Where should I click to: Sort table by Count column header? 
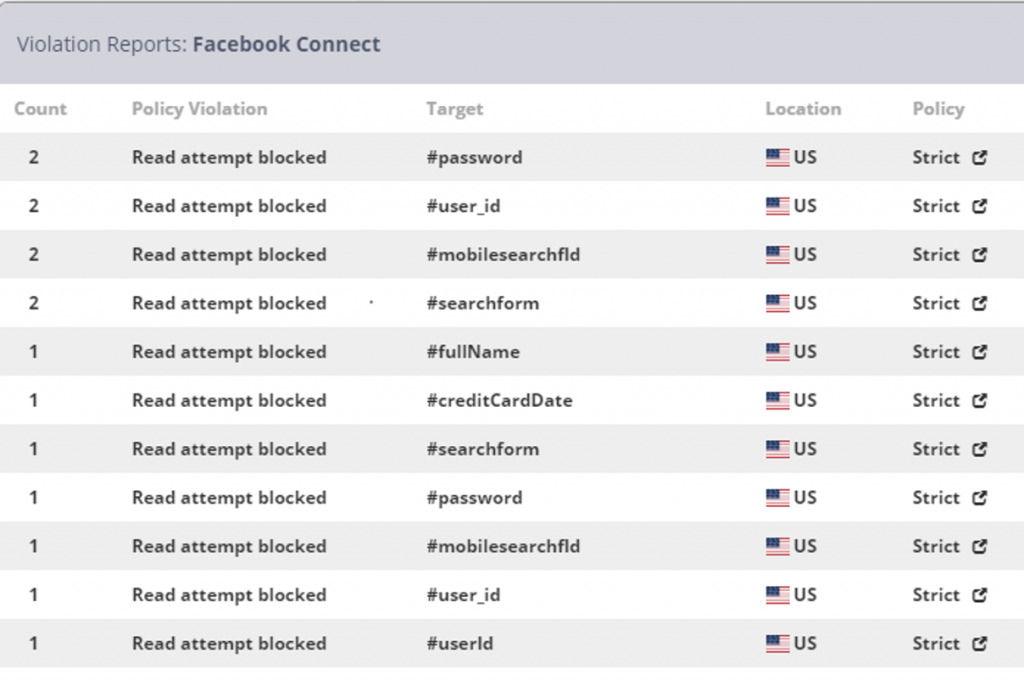40,108
